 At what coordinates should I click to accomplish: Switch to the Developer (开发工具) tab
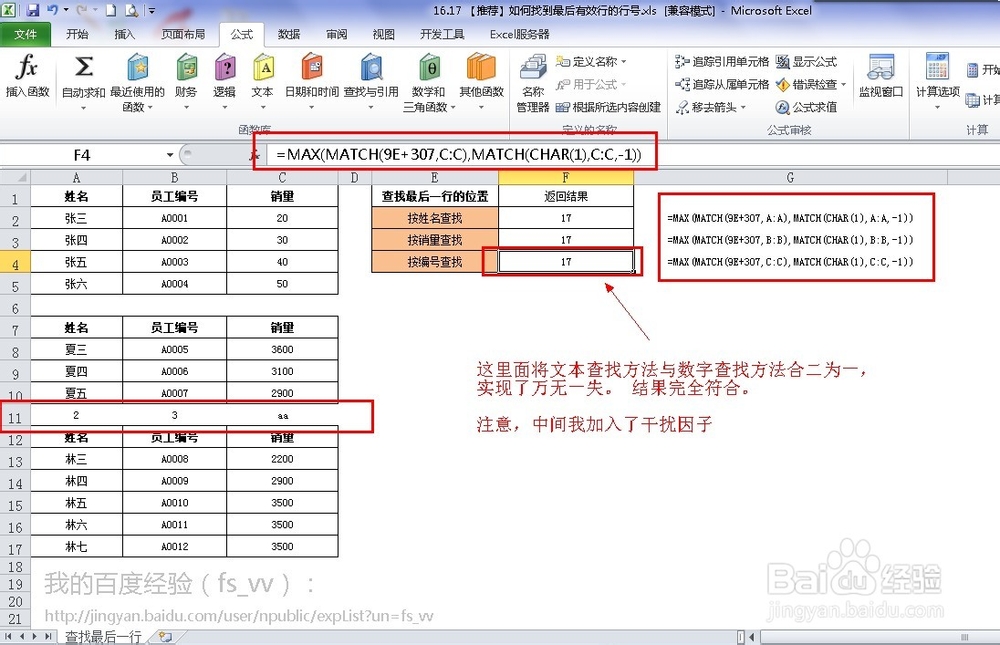[x=442, y=34]
